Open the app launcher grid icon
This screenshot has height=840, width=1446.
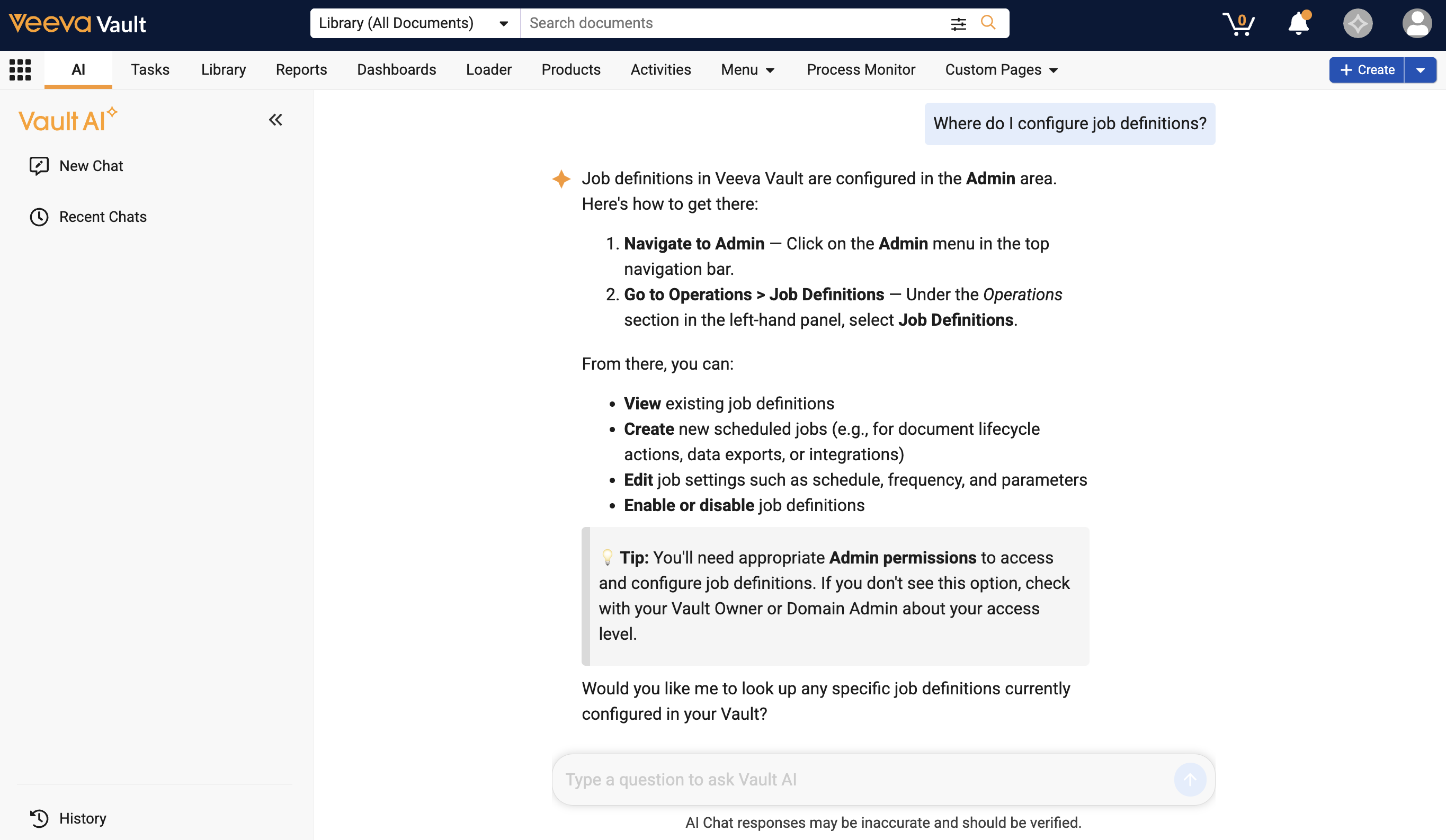click(20, 69)
